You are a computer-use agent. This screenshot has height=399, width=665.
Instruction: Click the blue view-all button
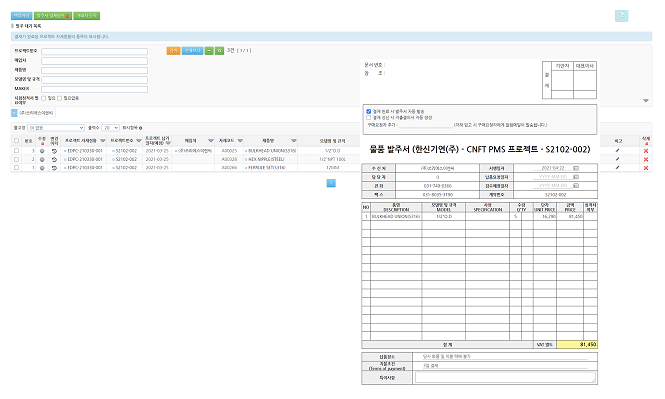[193, 51]
